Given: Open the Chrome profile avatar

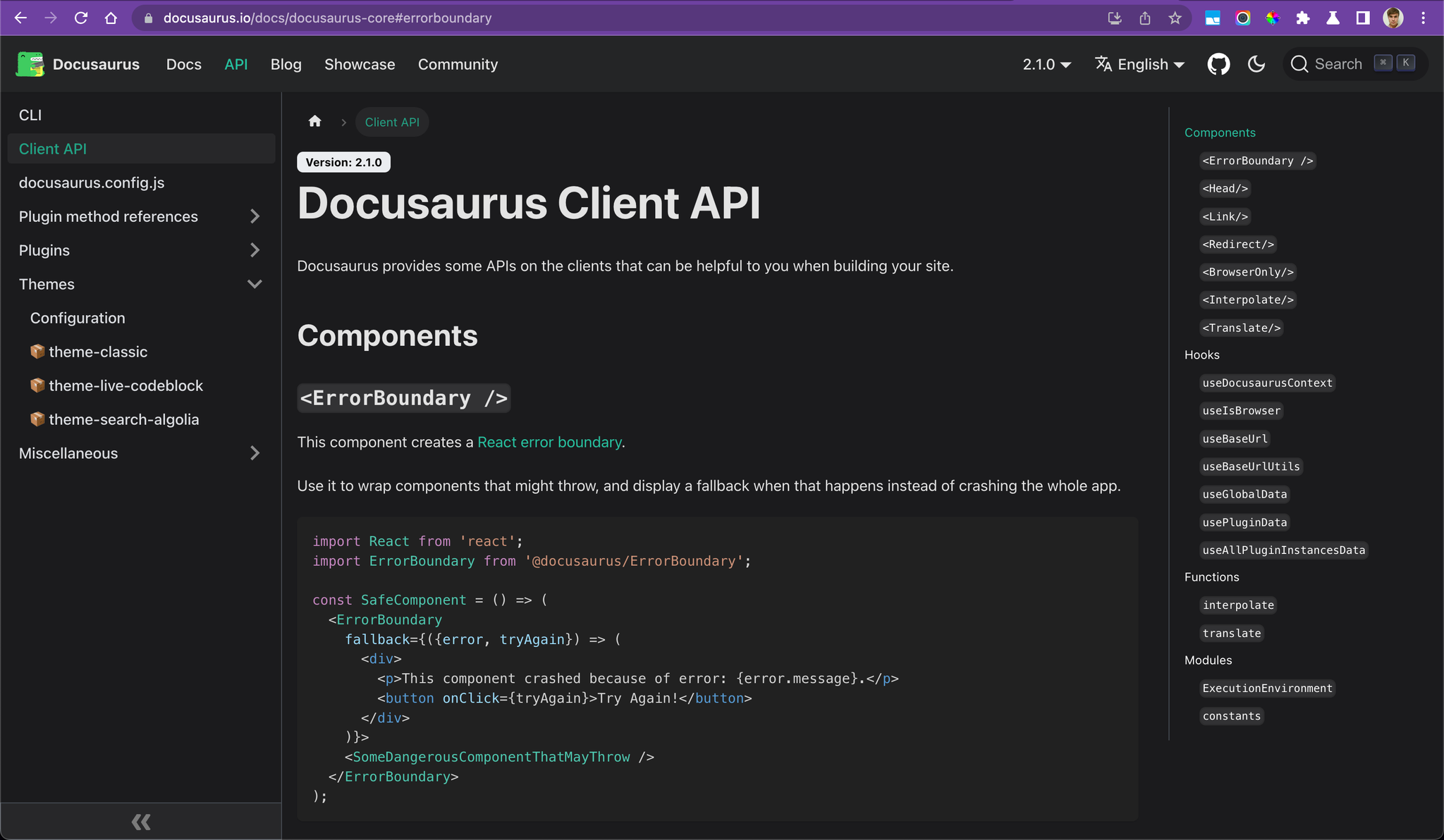Looking at the screenshot, I should (1393, 18).
